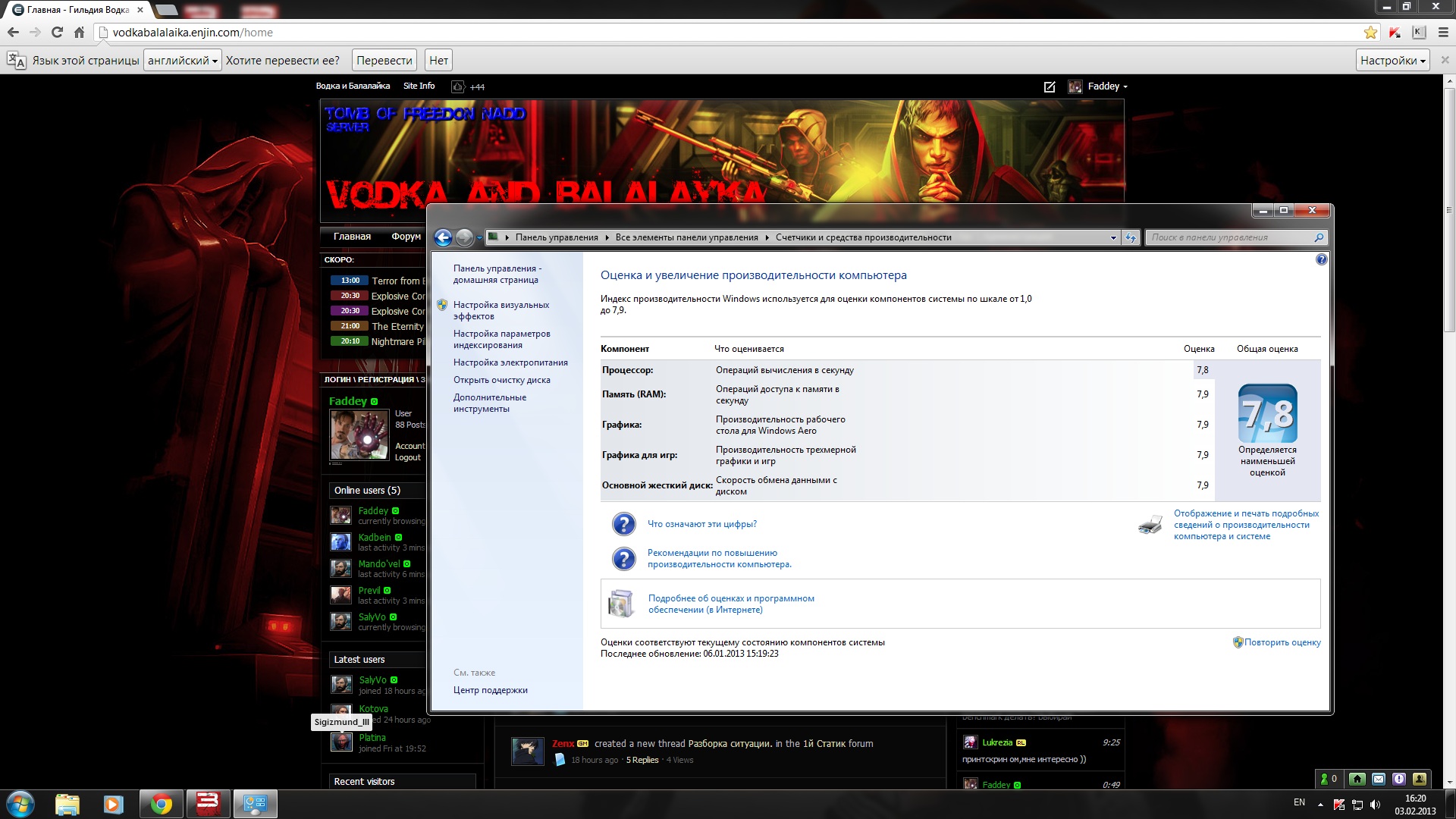Show hidden tray icons arrow
The image size is (1456, 819).
point(1320,804)
